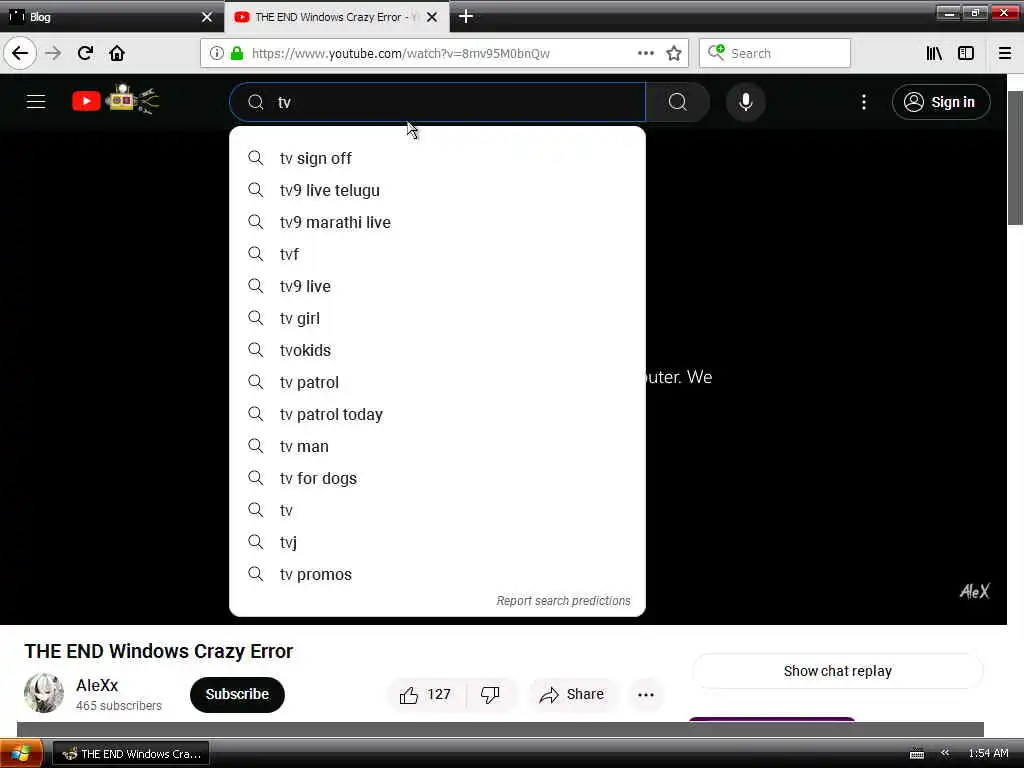Click the keyboard icon in system tray

(x=917, y=754)
